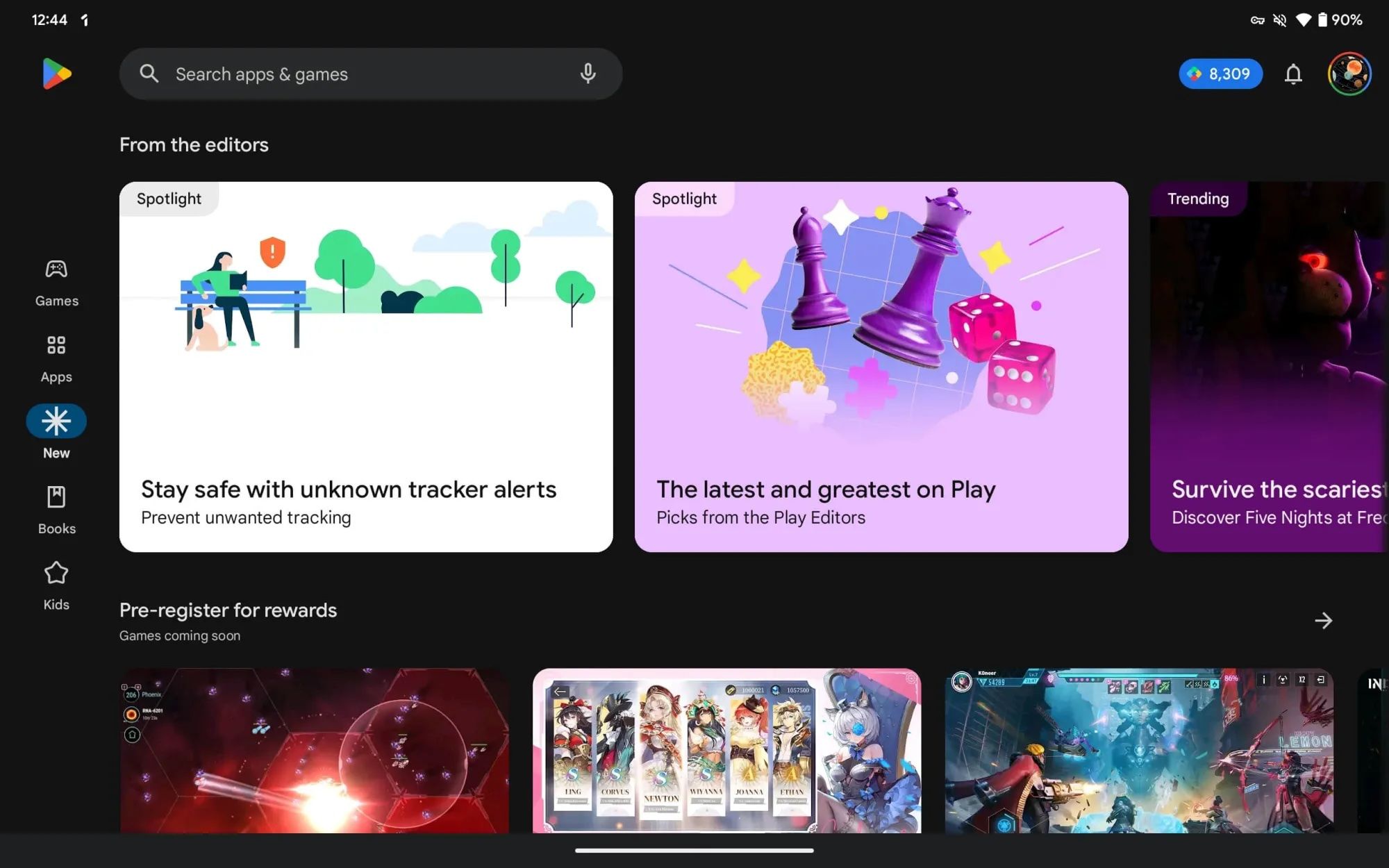Expand all pre-register games with the arrow
The width and height of the screenshot is (1389, 868).
coord(1323,621)
